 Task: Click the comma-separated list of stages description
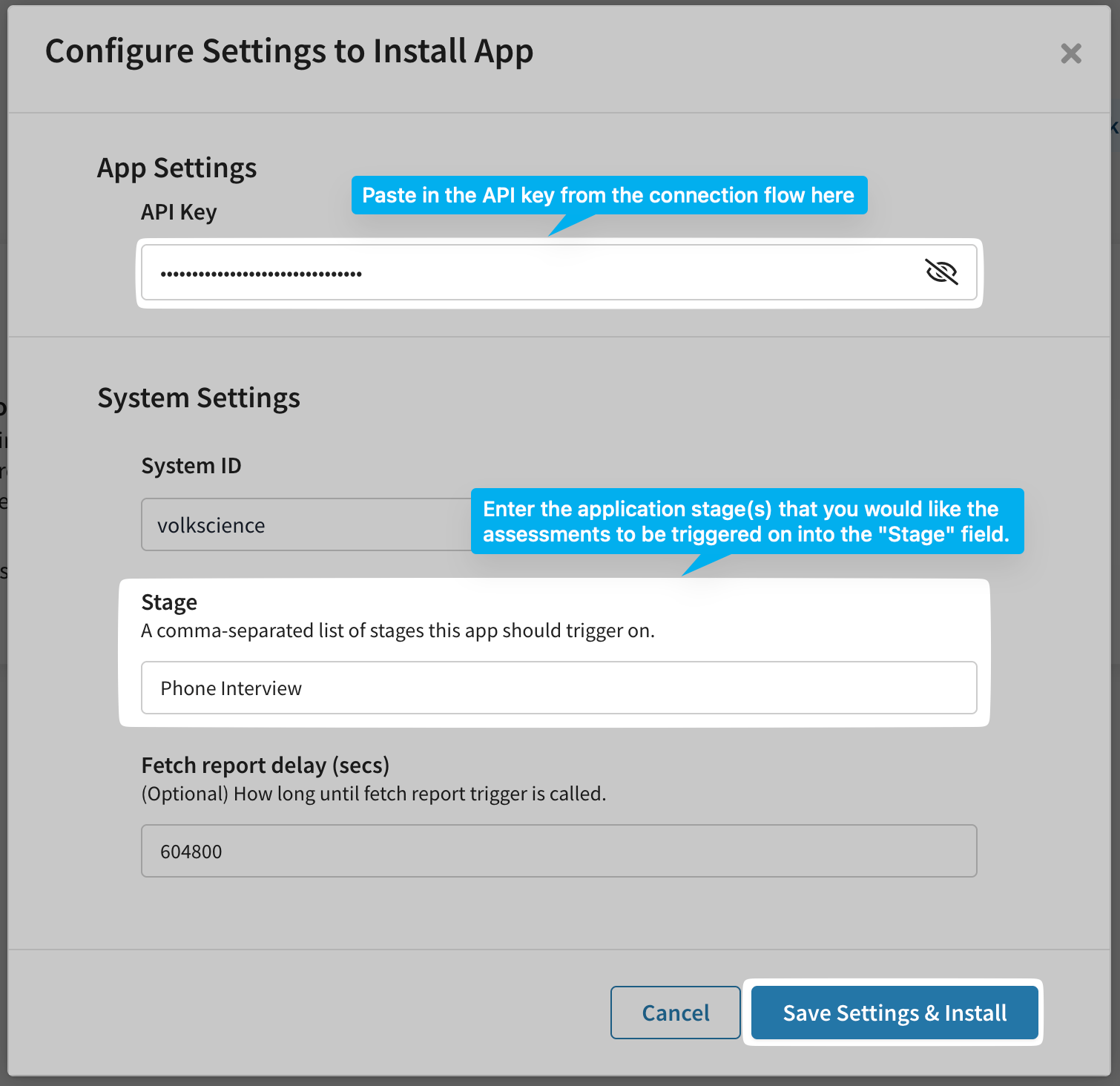pyautogui.click(x=398, y=631)
